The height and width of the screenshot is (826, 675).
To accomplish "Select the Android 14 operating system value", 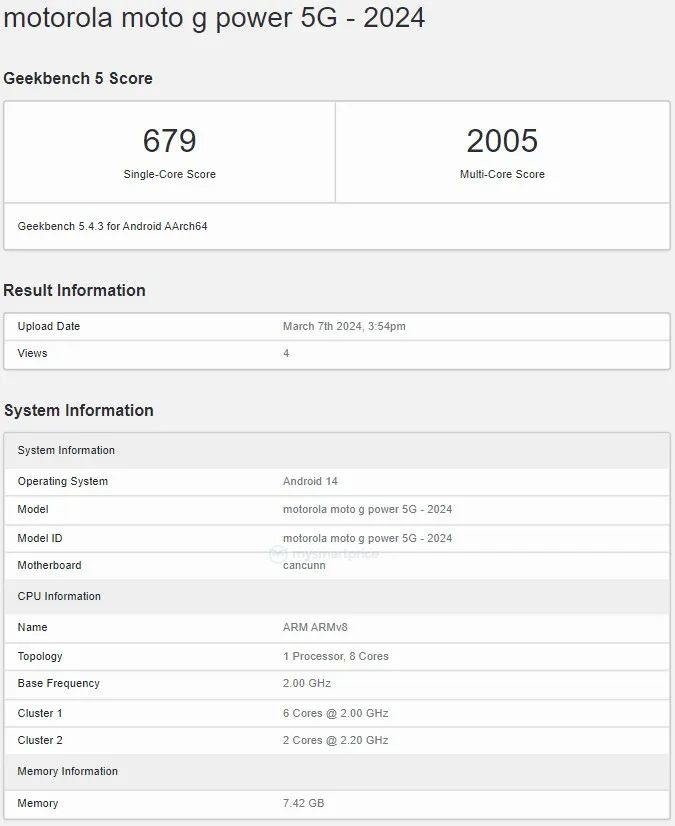I will coord(310,481).
